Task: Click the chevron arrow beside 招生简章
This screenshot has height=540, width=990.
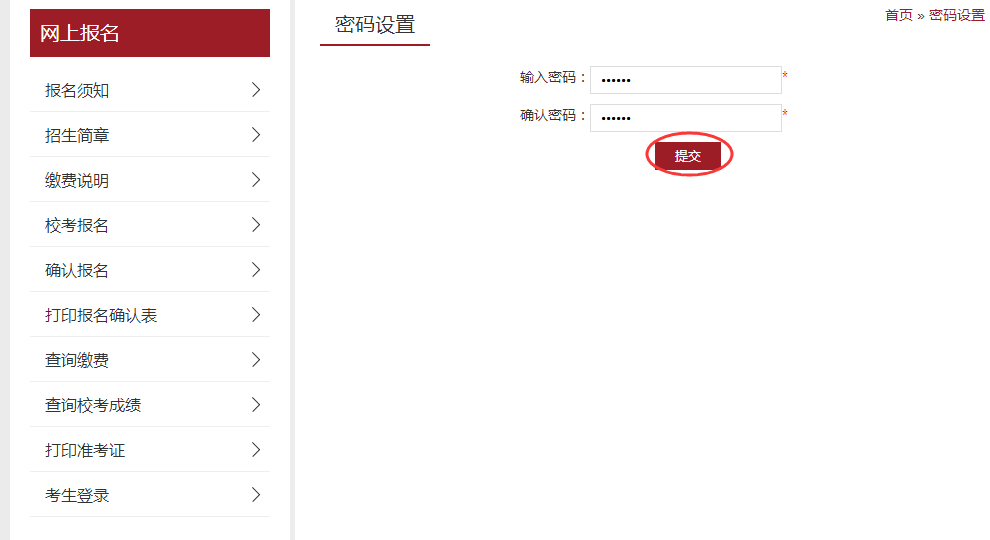Action: point(256,135)
